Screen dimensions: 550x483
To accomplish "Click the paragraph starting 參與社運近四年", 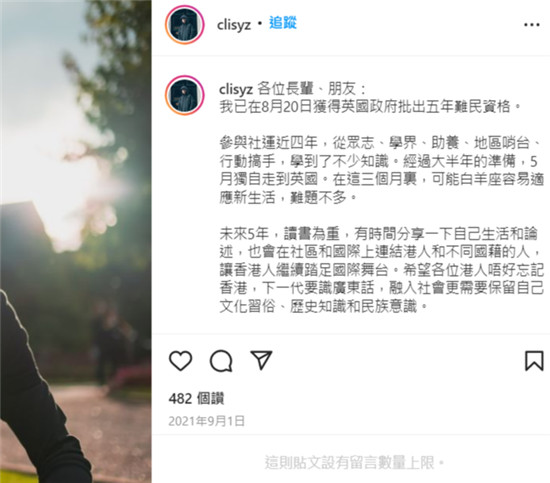I will pos(382,170).
